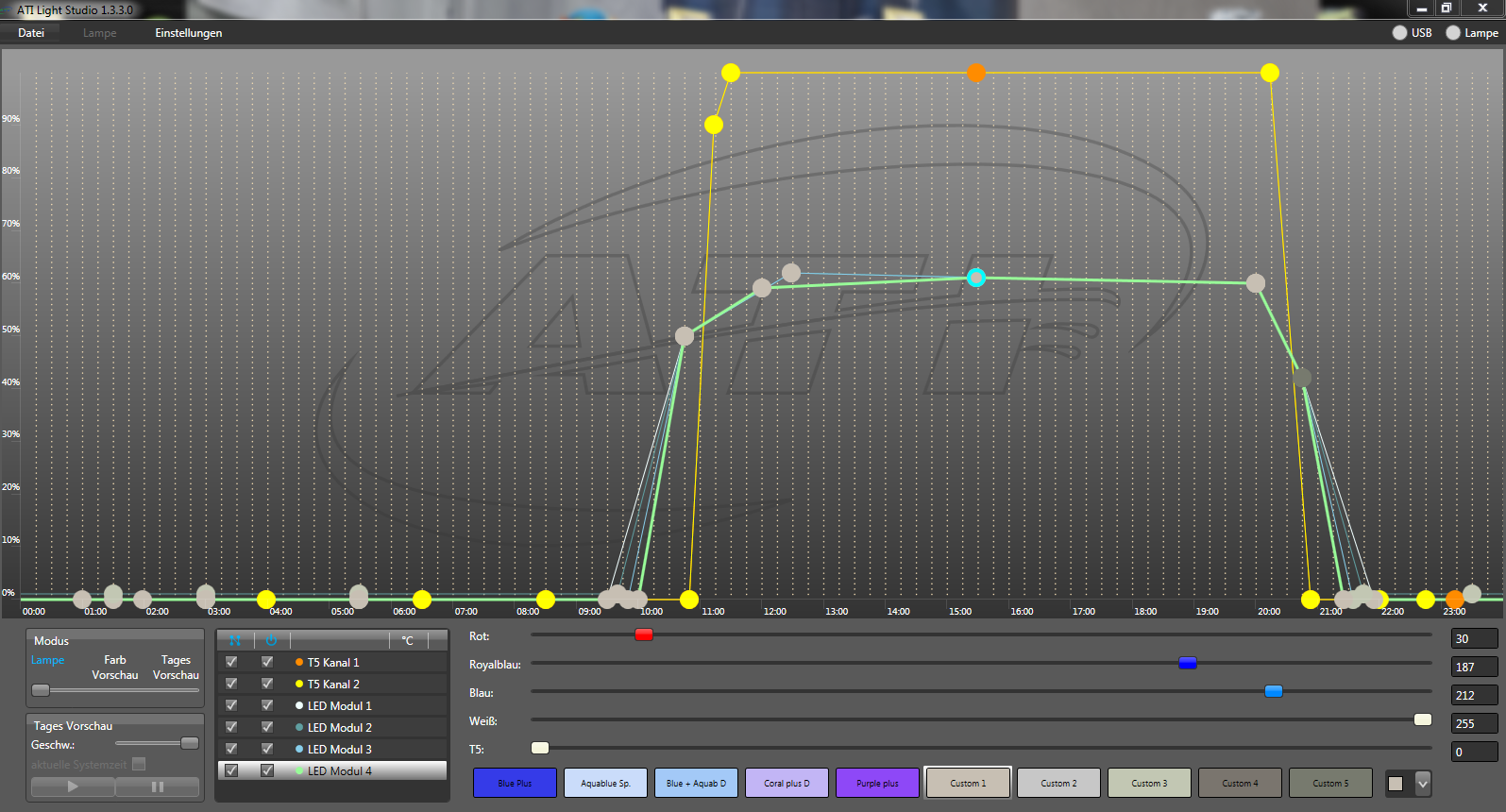Image resolution: width=1506 pixels, height=812 pixels.
Task: Apply the Blue Plus color preset
Action: coord(515,783)
